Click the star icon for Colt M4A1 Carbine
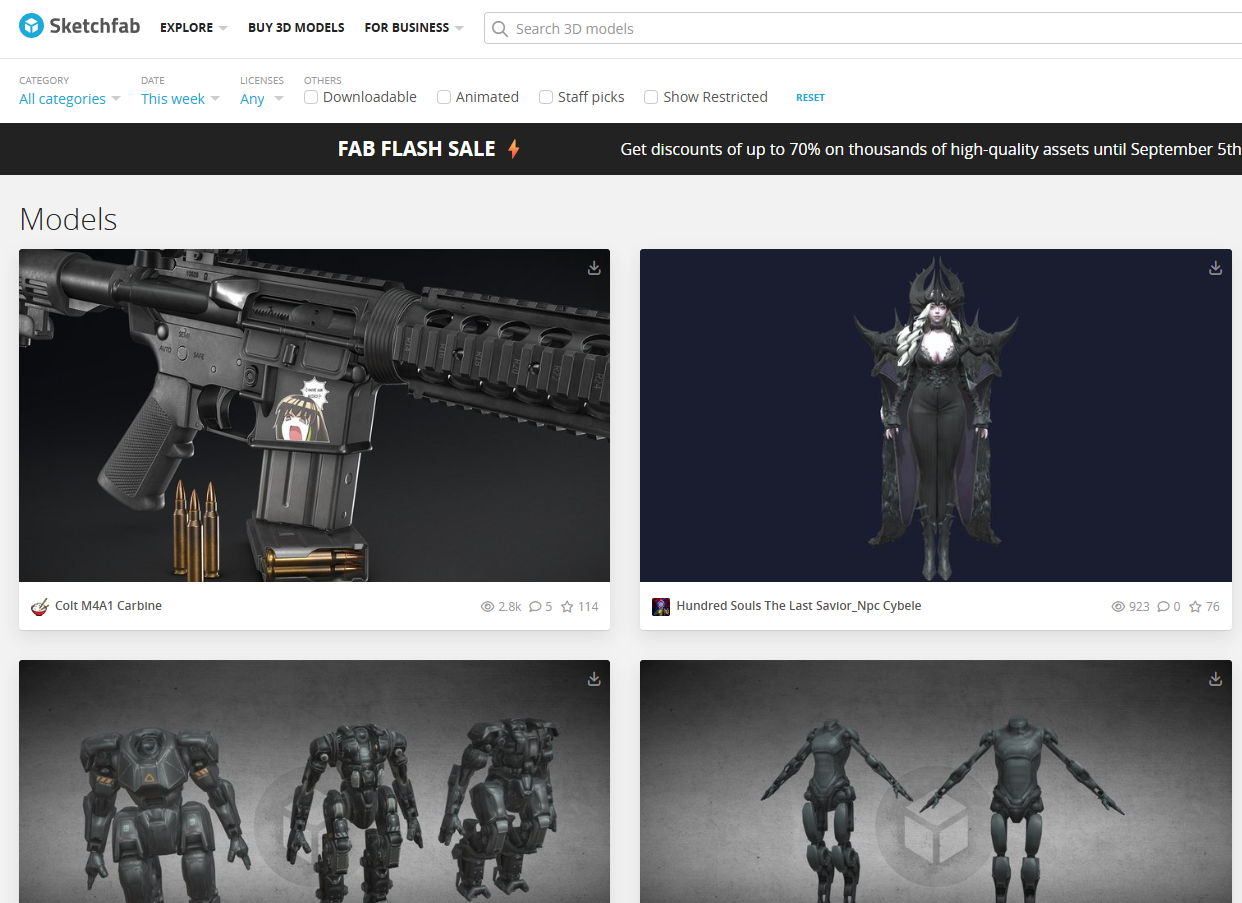 coord(567,606)
